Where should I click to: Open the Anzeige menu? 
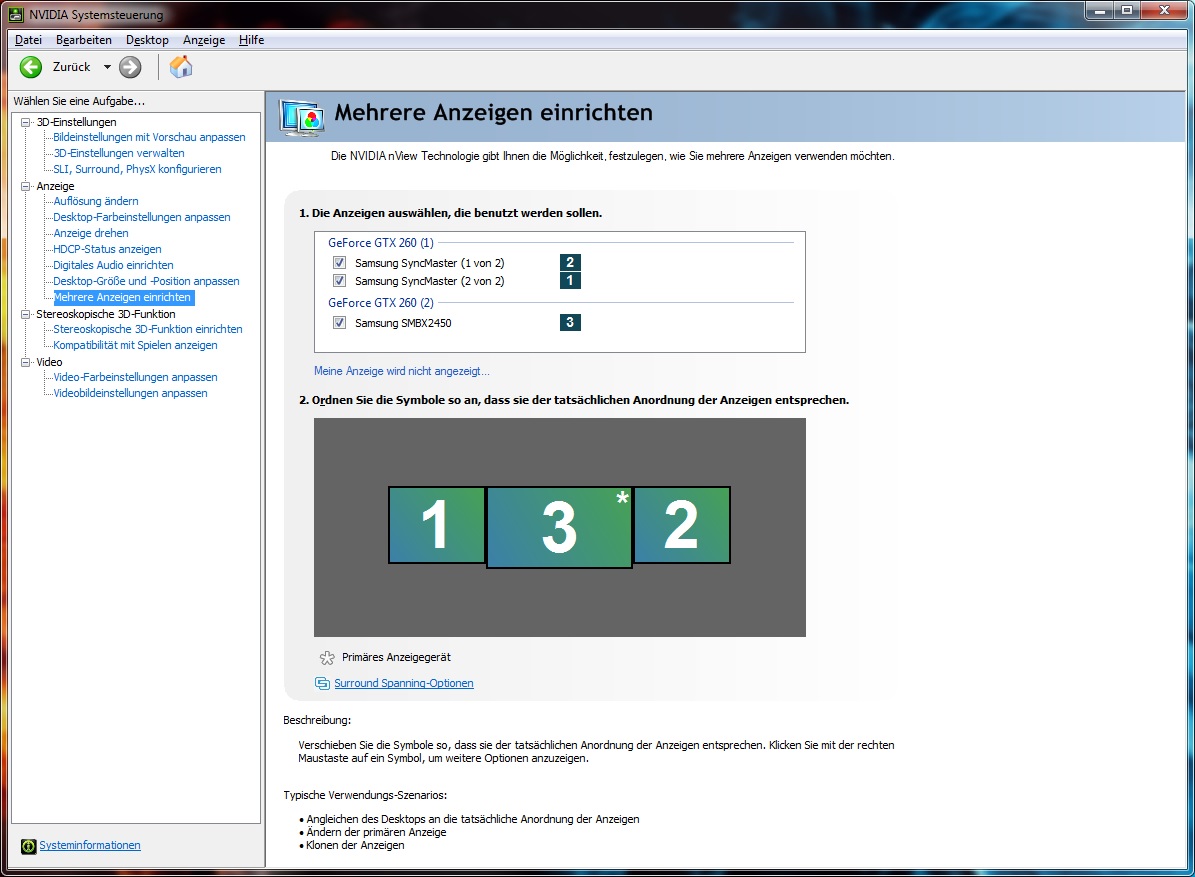tap(204, 40)
